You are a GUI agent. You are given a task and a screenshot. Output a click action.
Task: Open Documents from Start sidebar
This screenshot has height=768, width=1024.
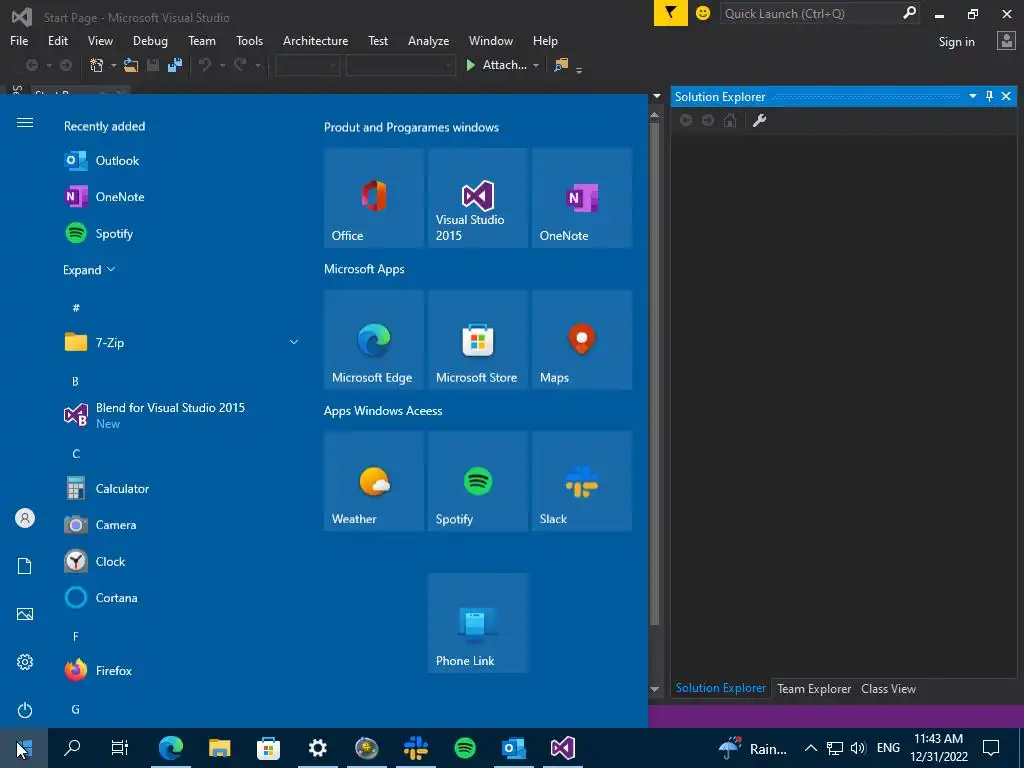pyautogui.click(x=25, y=566)
